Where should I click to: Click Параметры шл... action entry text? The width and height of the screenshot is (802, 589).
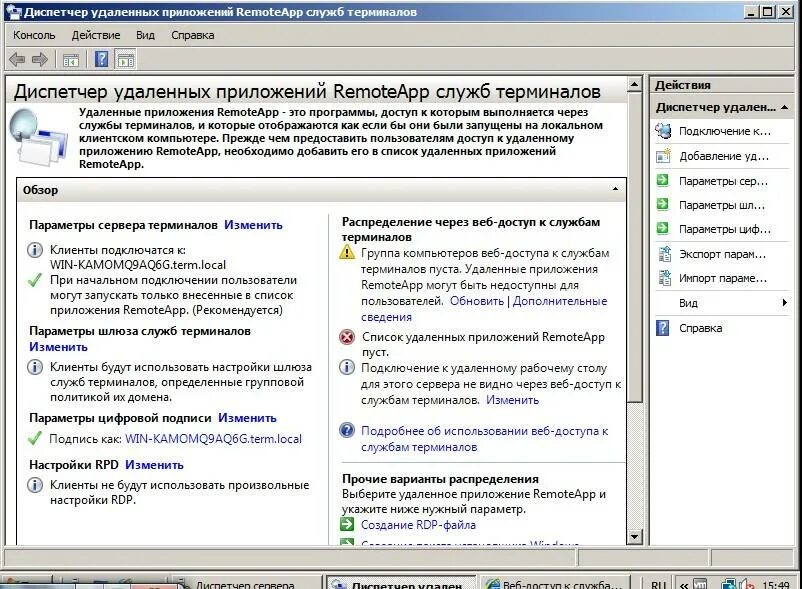(722, 205)
